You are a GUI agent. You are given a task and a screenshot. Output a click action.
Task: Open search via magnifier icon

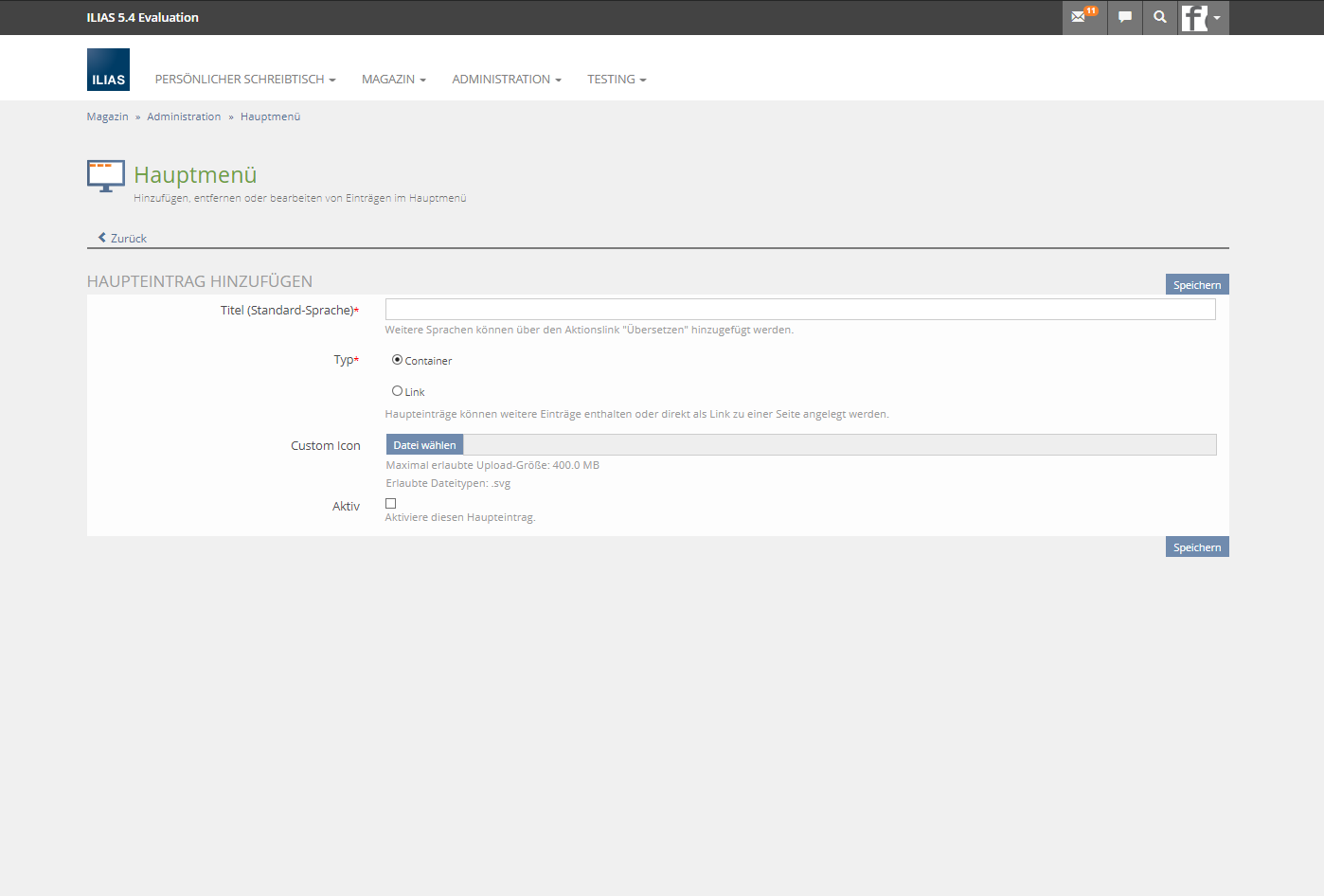[x=1159, y=17]
